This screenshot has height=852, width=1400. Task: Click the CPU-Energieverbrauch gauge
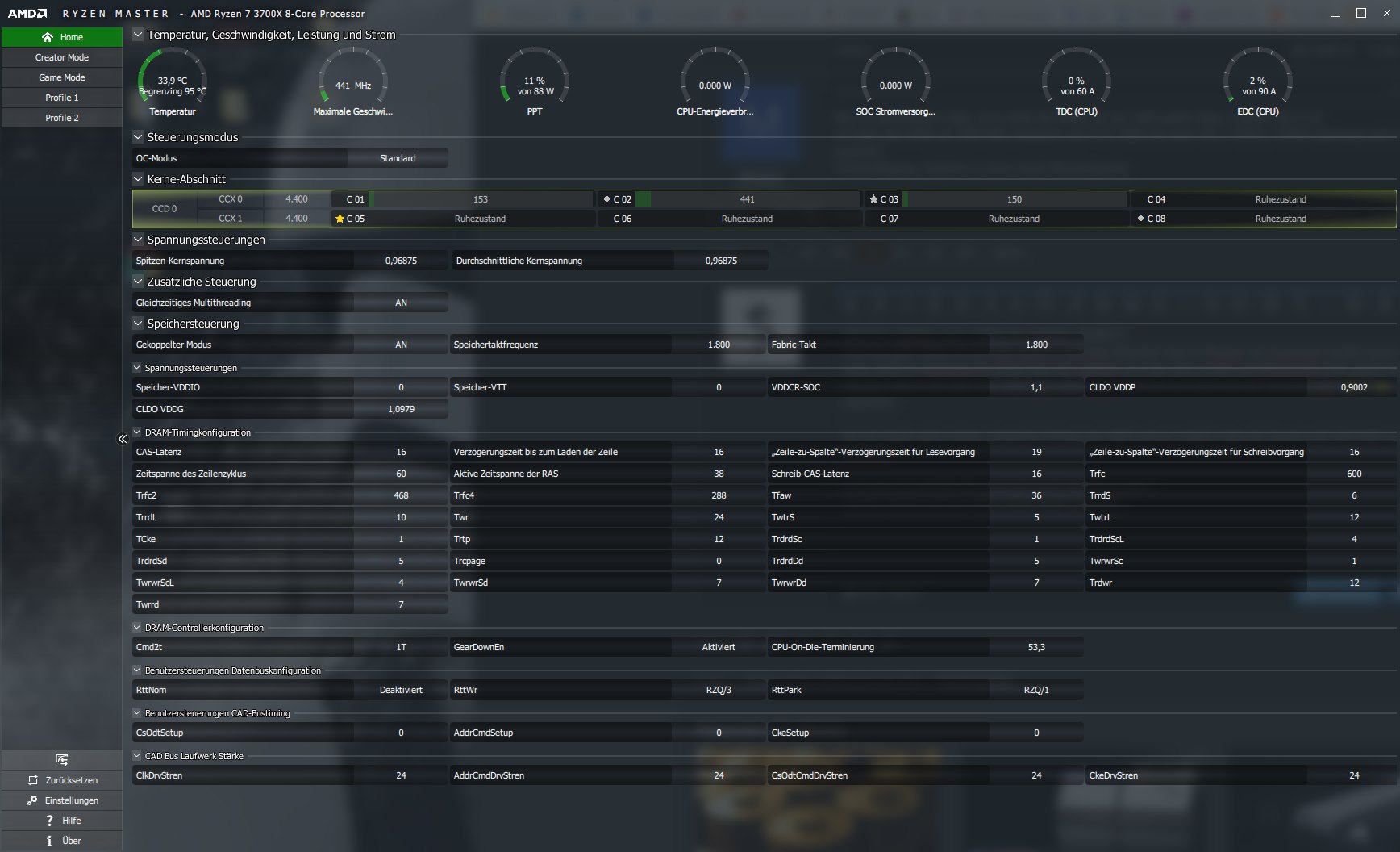pos(715,81)
